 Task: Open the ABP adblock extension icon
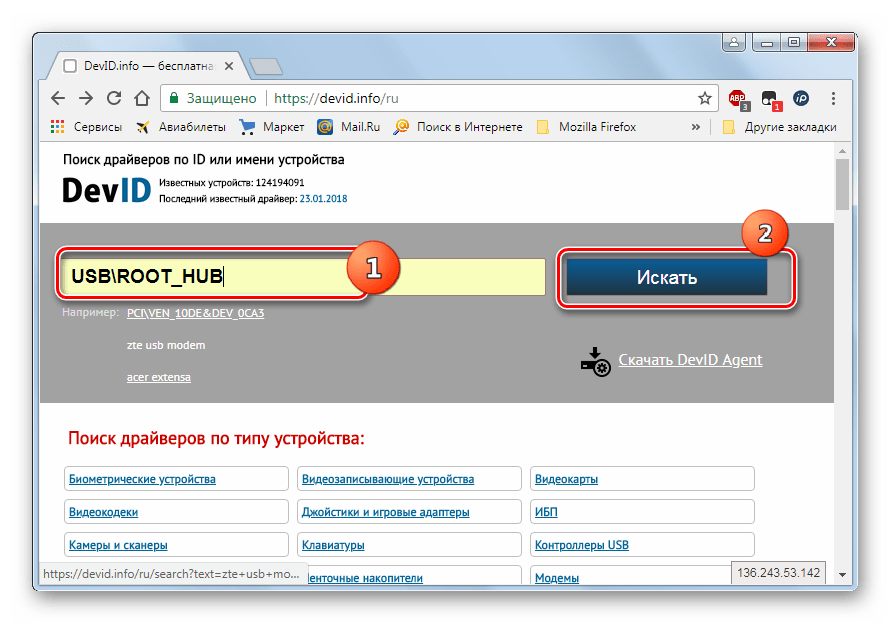[737, 99]
